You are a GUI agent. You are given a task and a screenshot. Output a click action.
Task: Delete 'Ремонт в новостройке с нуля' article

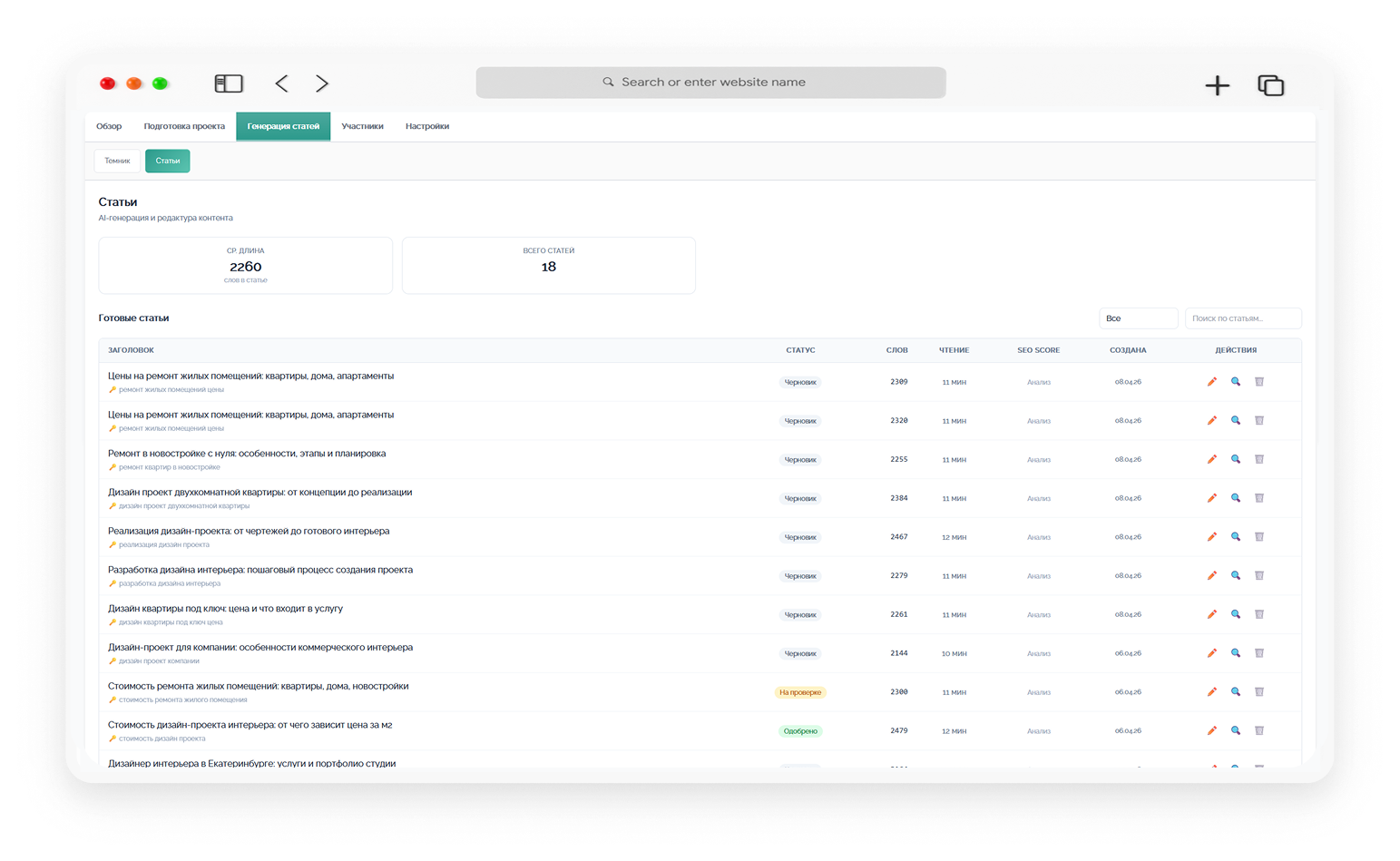click(1259, 459)
